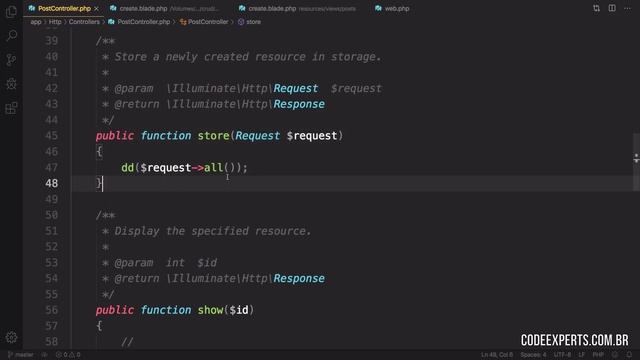Switch to the web.php tab
The image size is (640, 360).
click(392, 9)
